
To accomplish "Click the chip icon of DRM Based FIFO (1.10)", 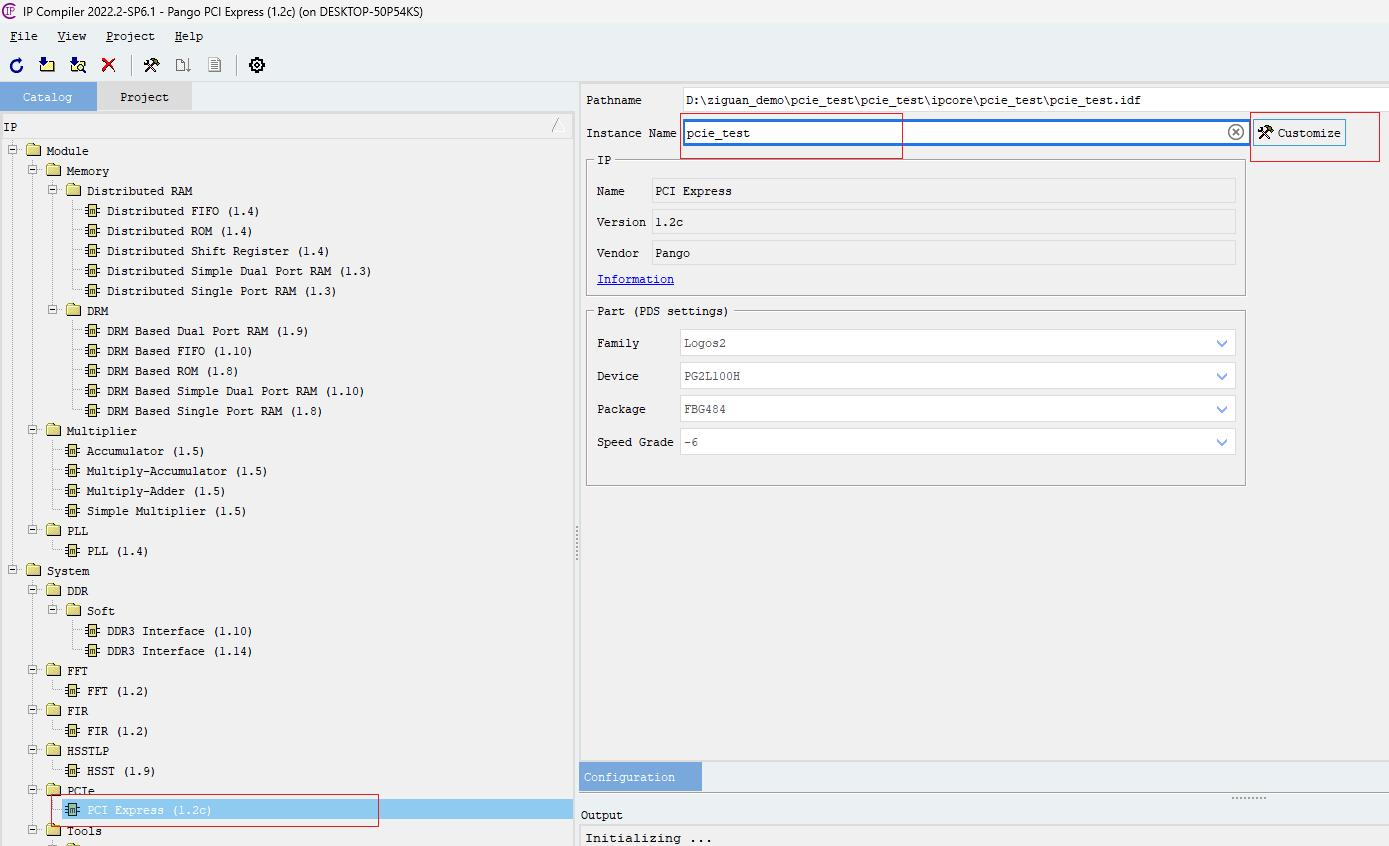I will pos(93,351).
